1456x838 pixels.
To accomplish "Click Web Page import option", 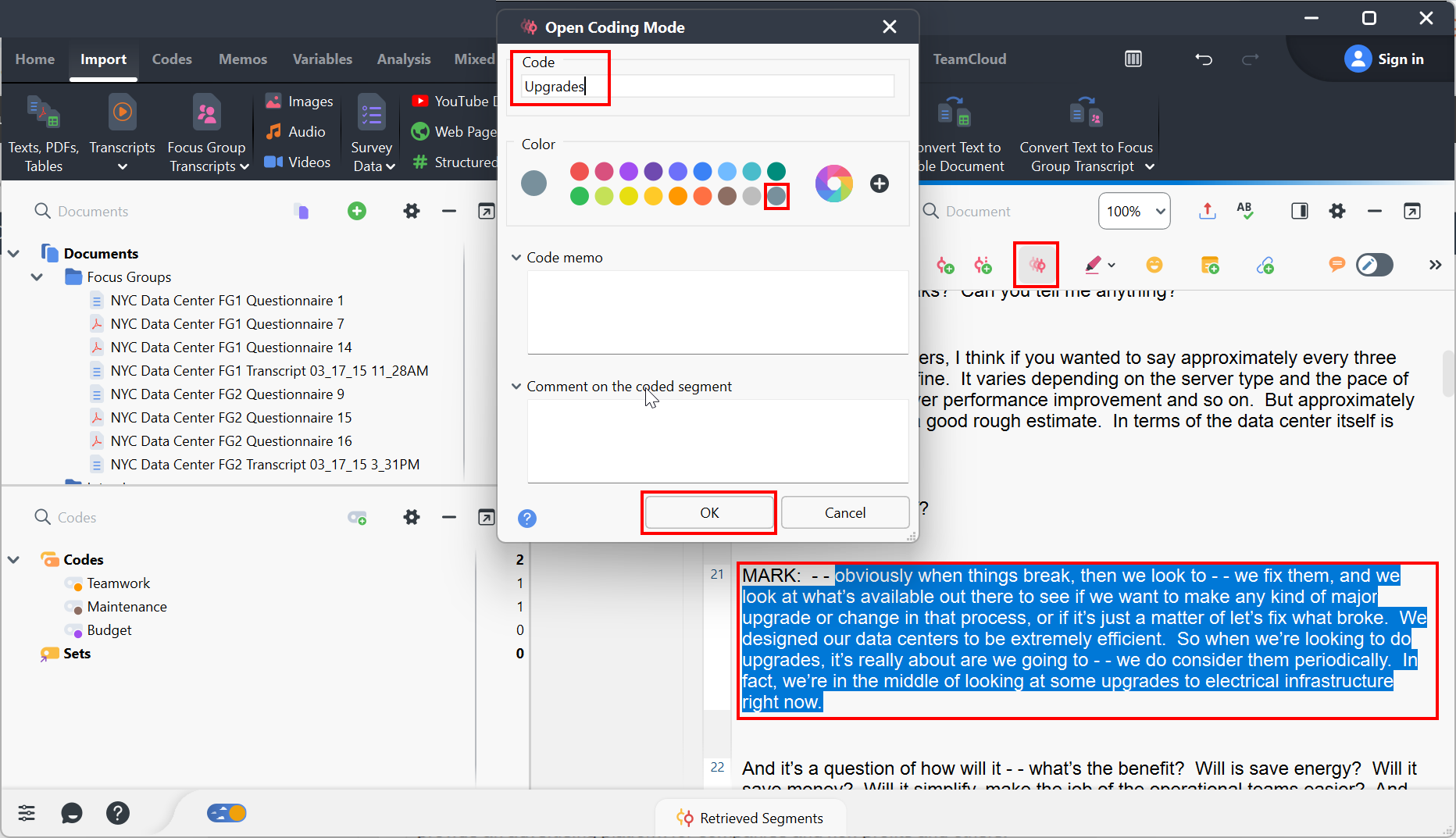I will click(x=453, y=131).
